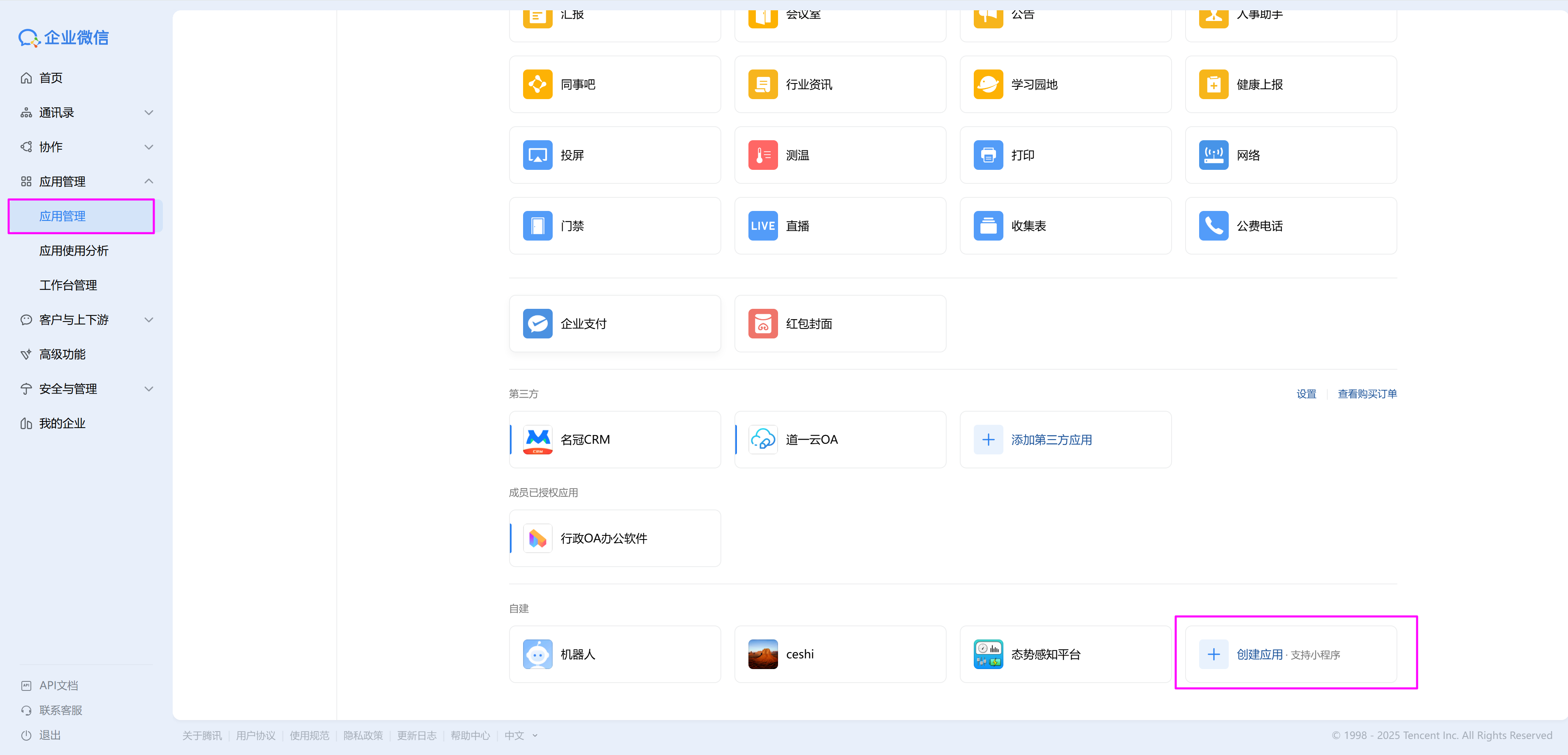
Task: Open the 机器人 robot app icon
Action: tap(537, 654)
